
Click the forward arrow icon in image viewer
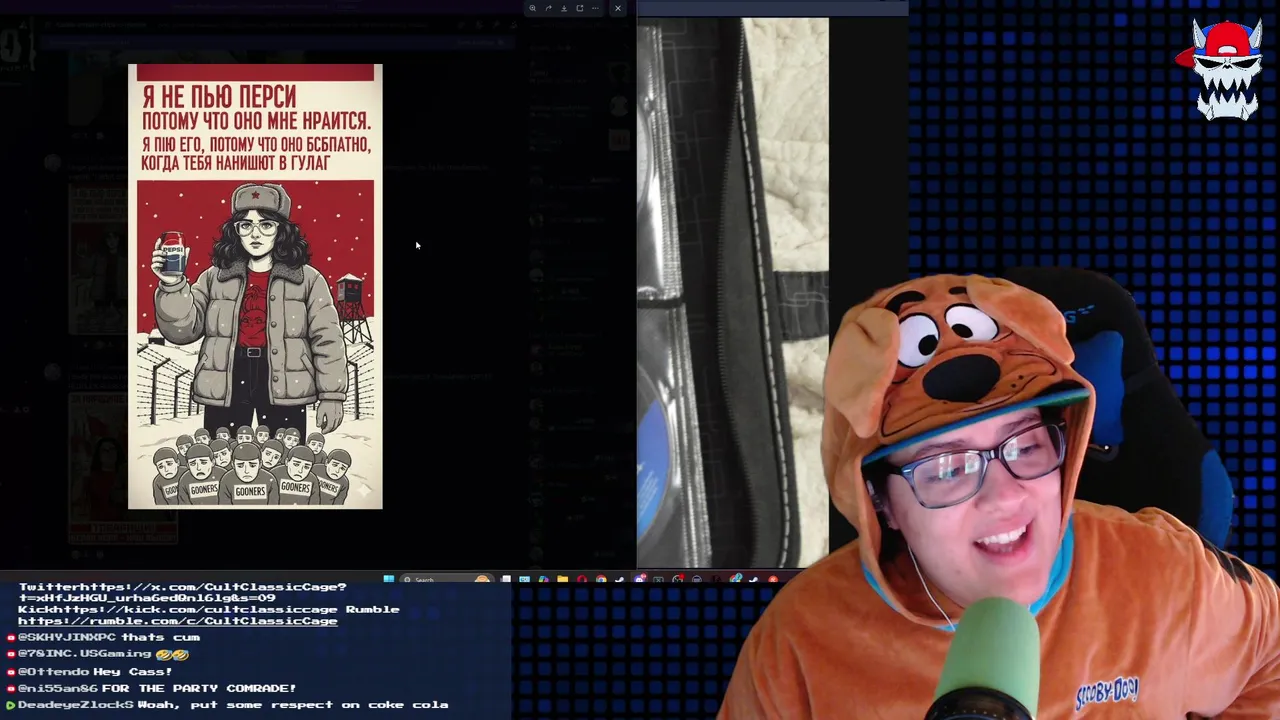click(548, 8)
